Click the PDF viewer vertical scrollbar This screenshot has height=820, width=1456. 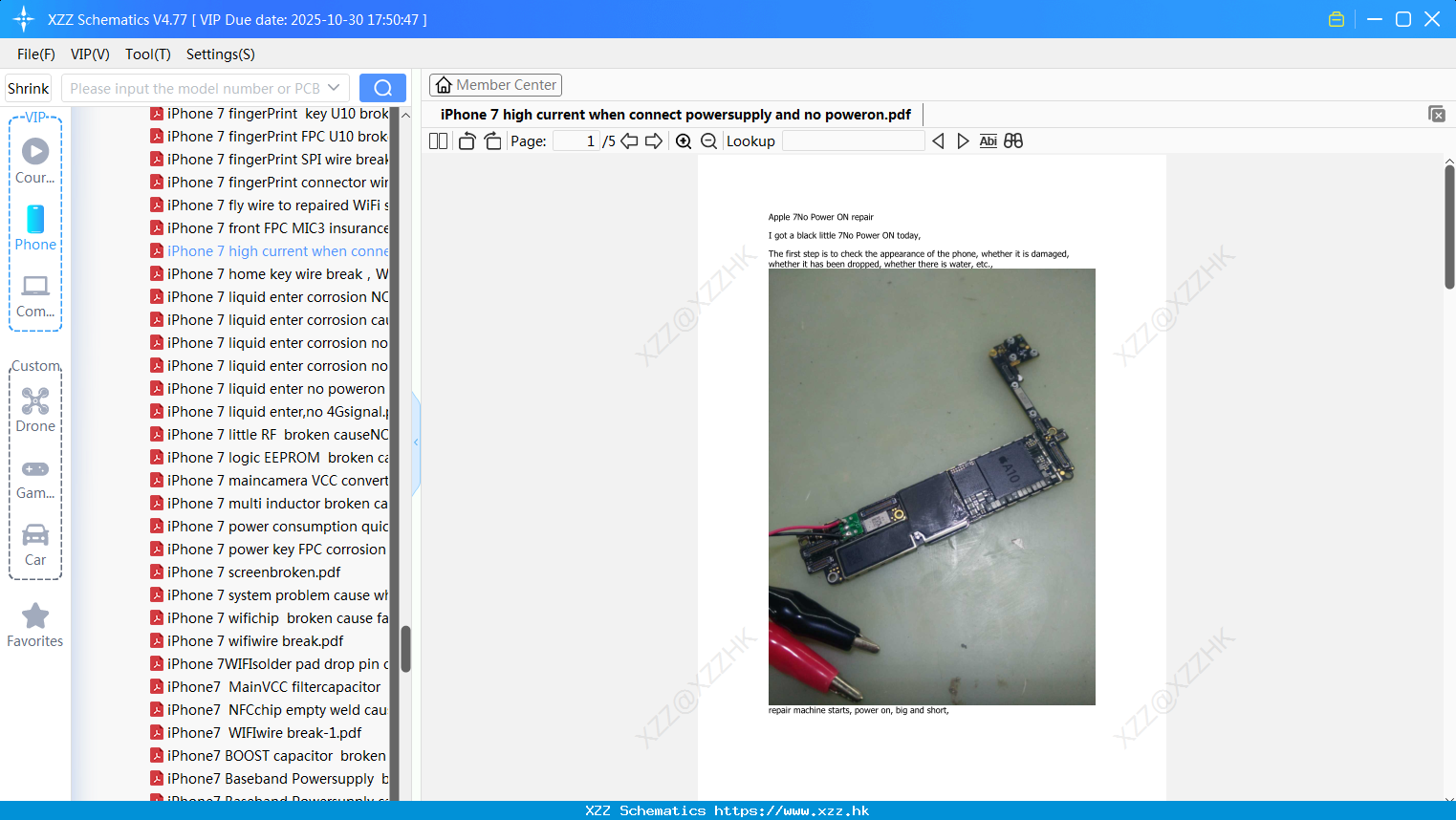1449,227
